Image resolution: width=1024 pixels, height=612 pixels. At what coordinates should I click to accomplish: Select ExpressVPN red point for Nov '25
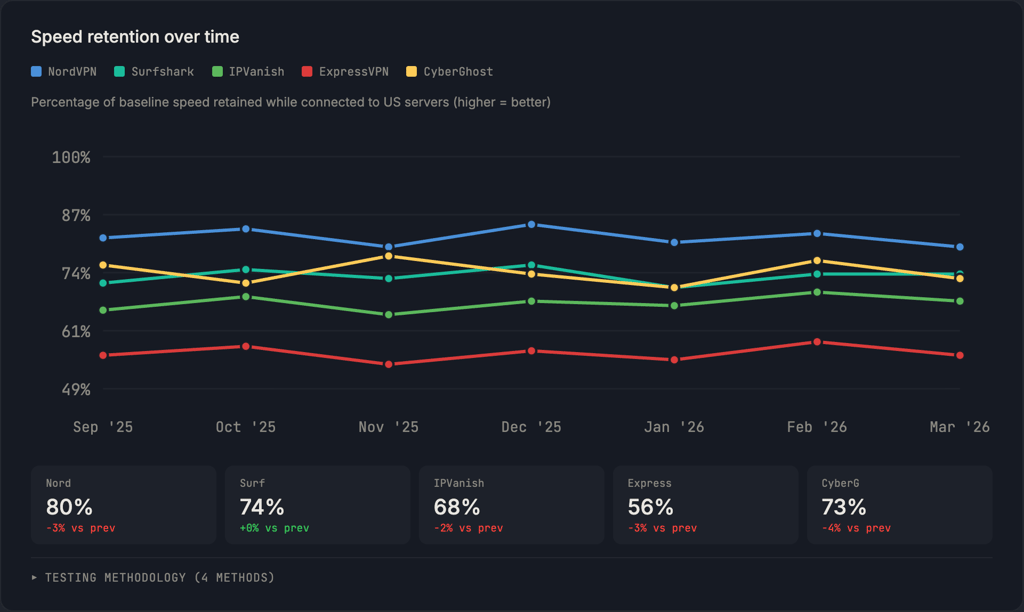click(389, 364)
